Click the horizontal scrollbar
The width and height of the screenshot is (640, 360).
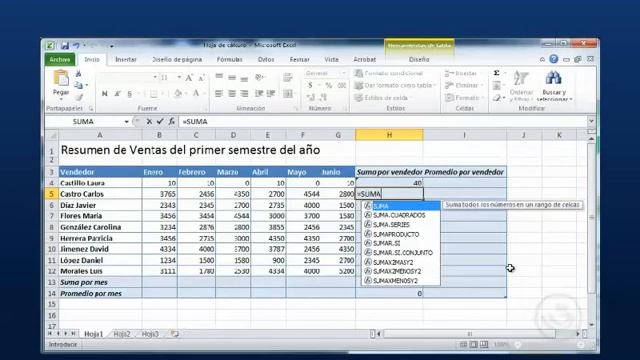[x=469, y=334]
